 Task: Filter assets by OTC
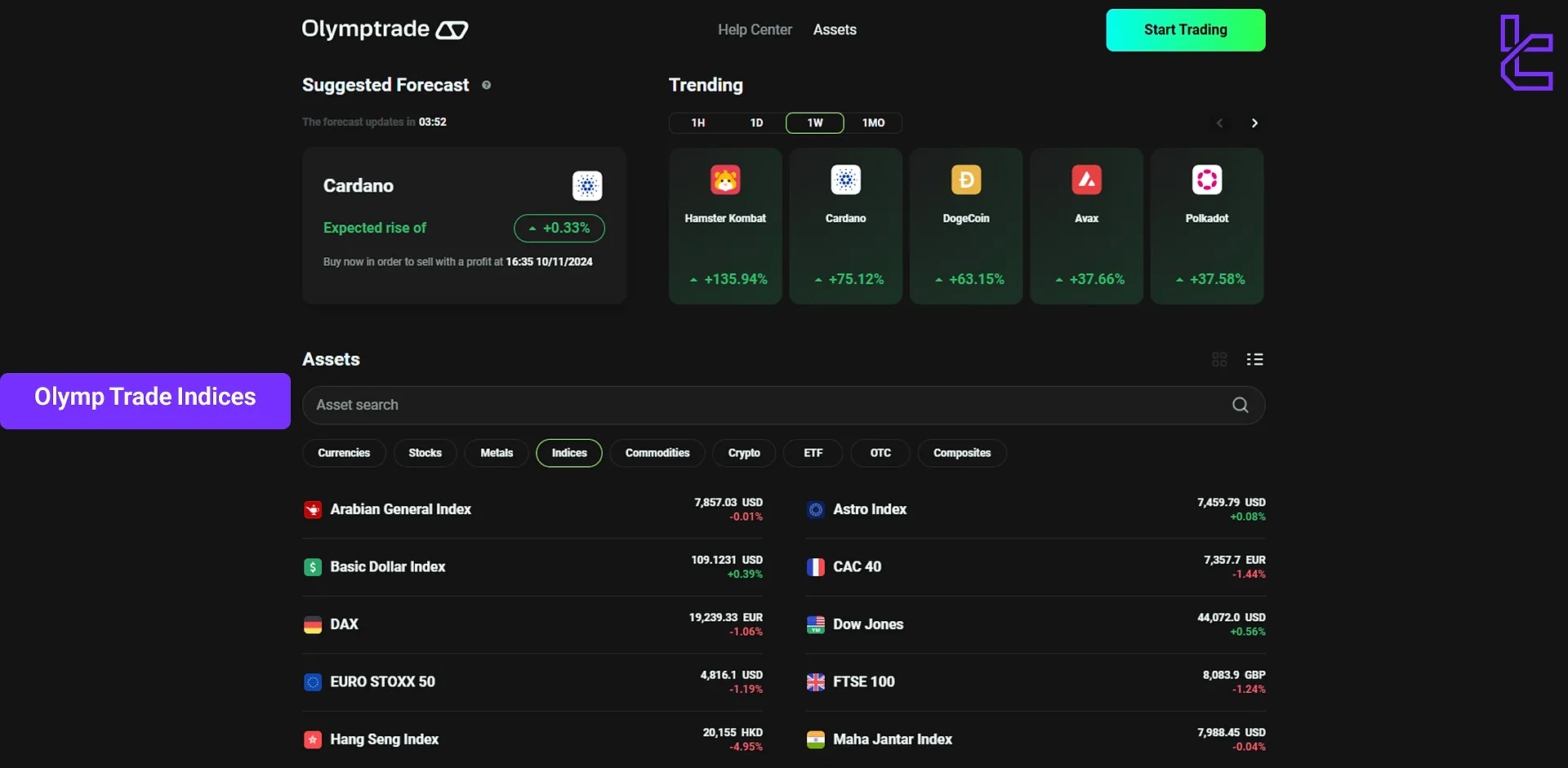coord(880,453)
